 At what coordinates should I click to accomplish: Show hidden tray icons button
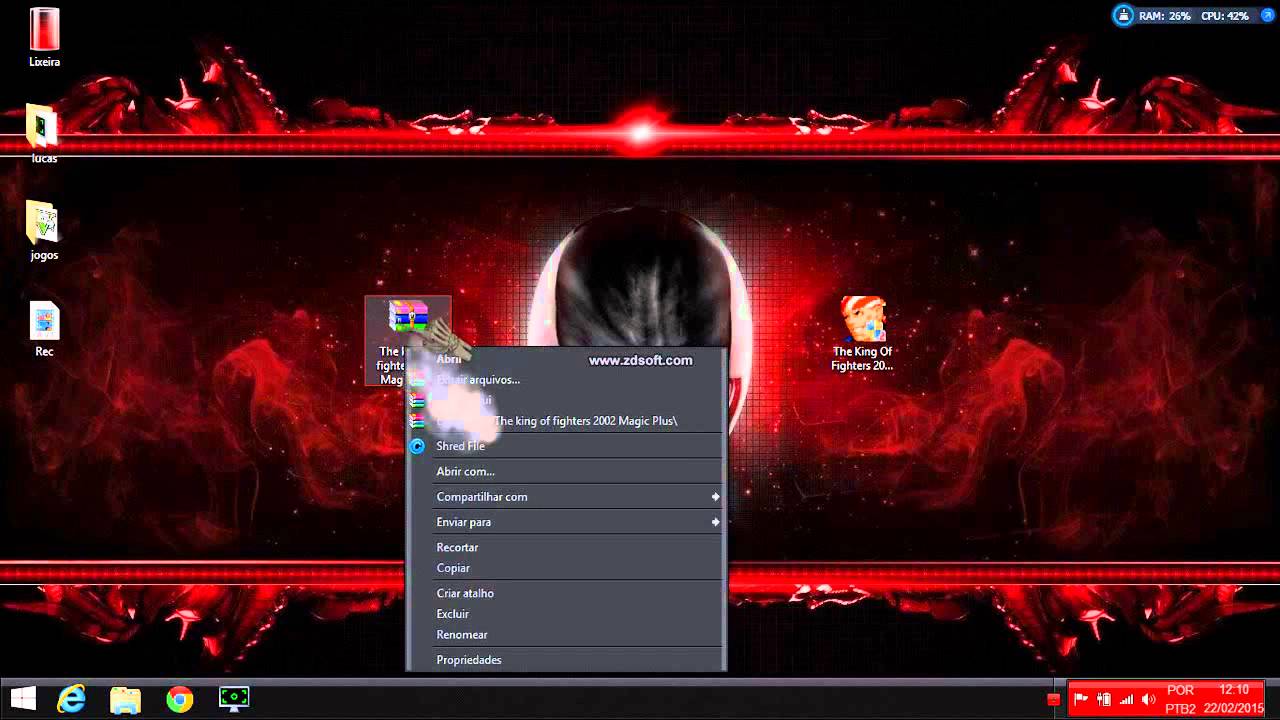pos(1053,700)
